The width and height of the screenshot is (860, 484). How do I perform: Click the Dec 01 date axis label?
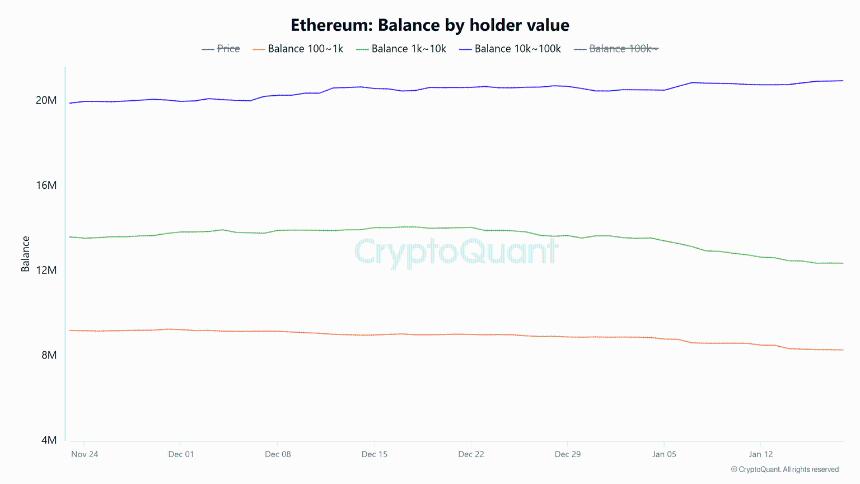[181, 454]
